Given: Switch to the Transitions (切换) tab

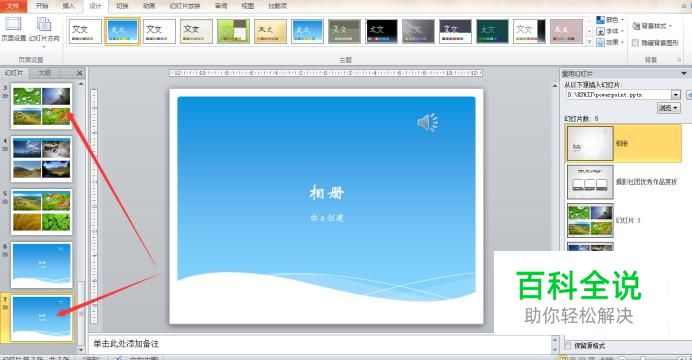Looking at the screenshot, I should pos(122,6).
